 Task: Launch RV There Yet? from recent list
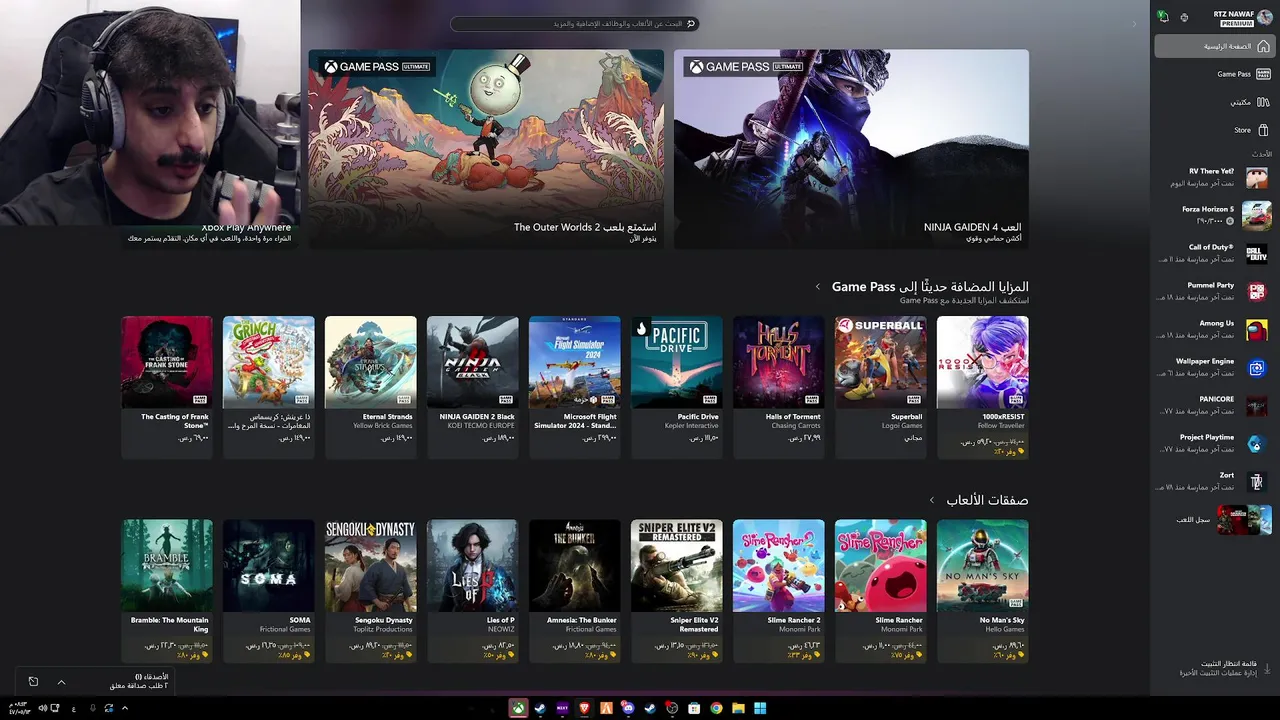click(x=1214, y=177)
